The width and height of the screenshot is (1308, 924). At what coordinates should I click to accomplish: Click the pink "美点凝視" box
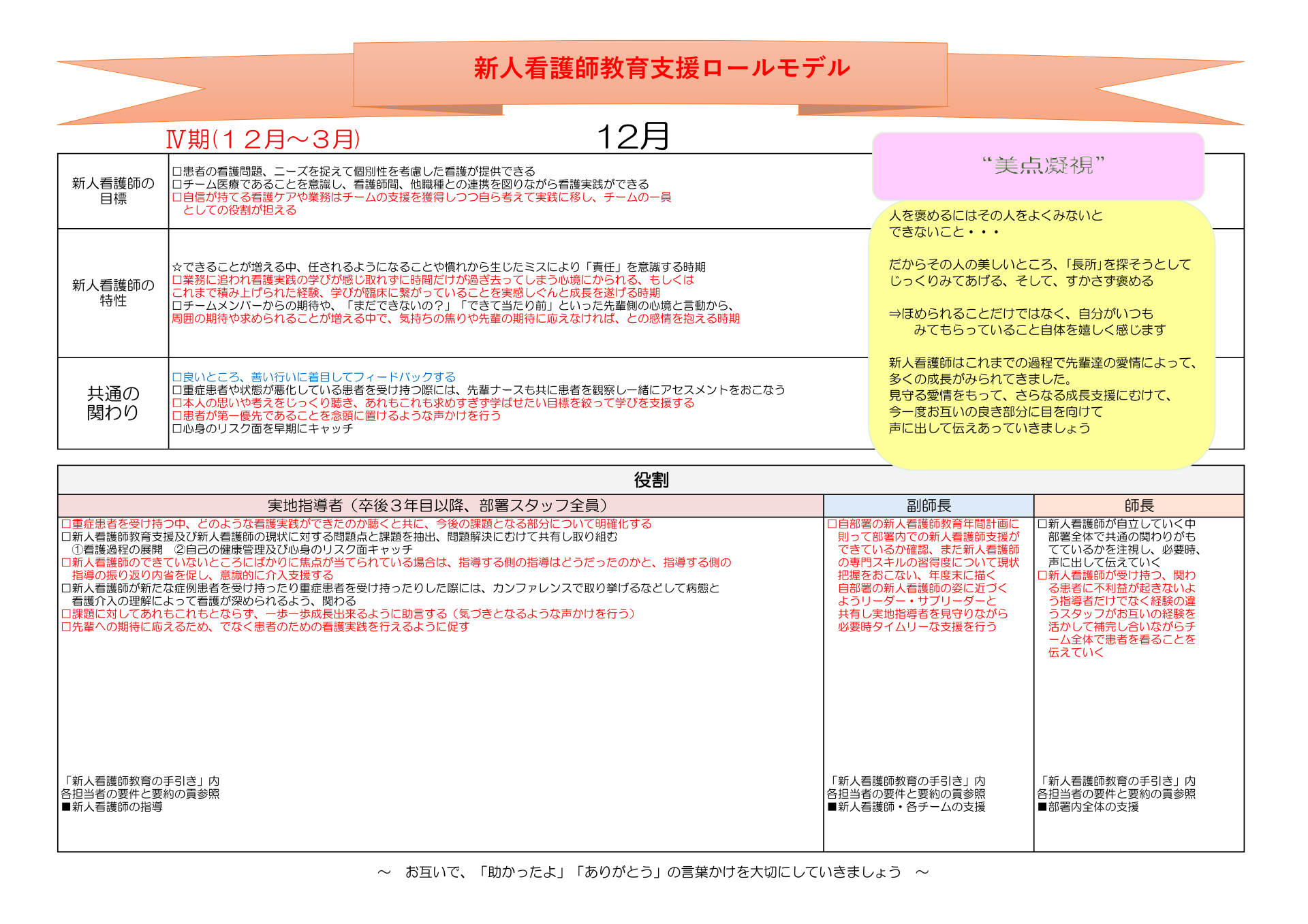pyautogui.click(x=1038, y=165)
